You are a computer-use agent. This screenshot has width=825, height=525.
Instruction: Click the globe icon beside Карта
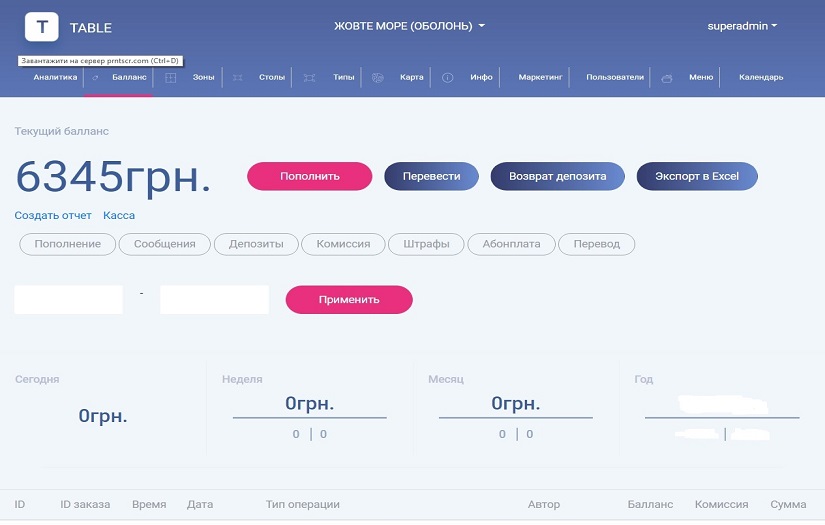point(378,78)
